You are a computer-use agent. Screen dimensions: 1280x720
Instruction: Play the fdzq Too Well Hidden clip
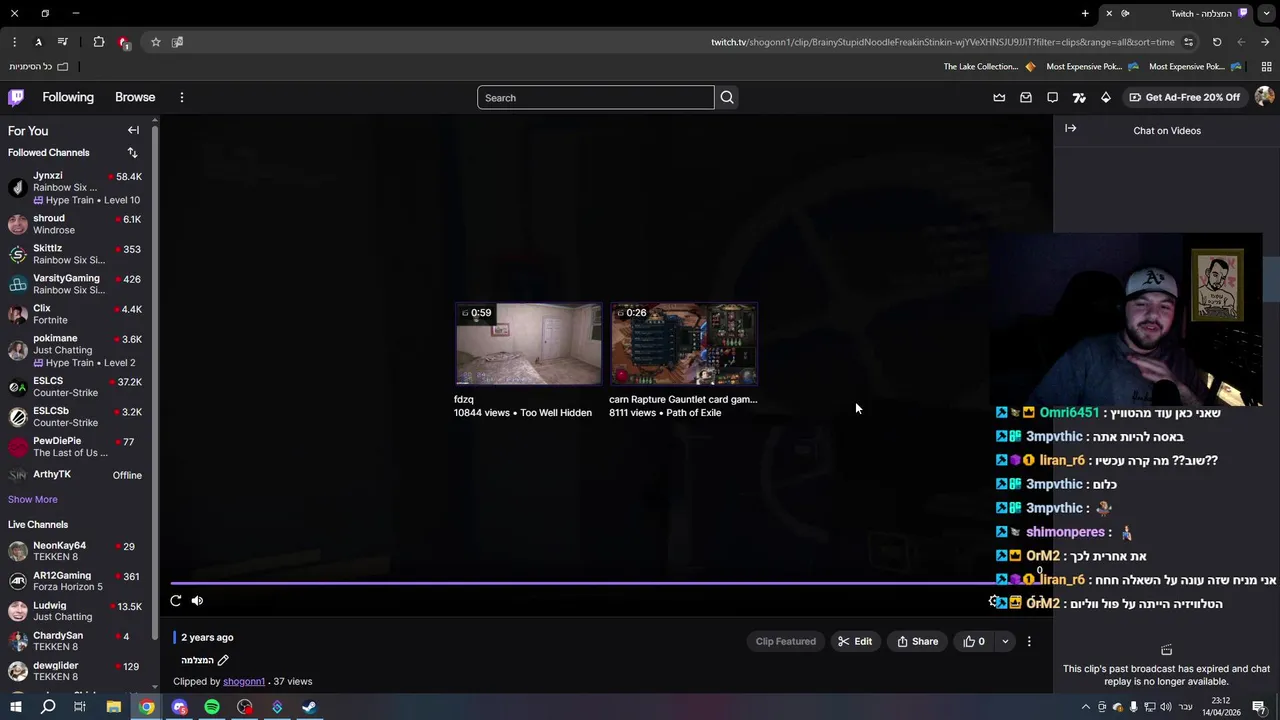[528, 344]
